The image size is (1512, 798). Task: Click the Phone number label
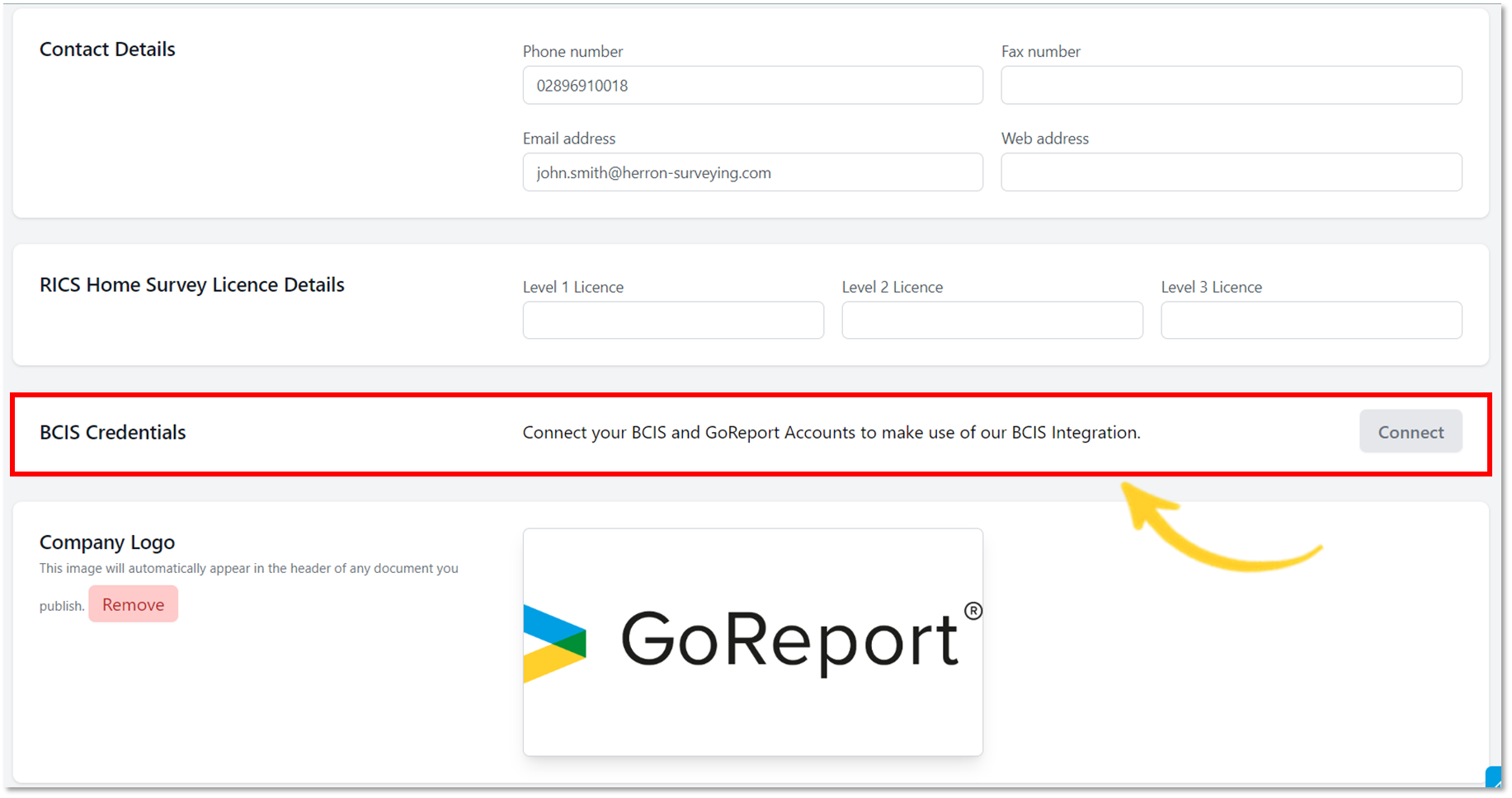[x=572, y=51]
